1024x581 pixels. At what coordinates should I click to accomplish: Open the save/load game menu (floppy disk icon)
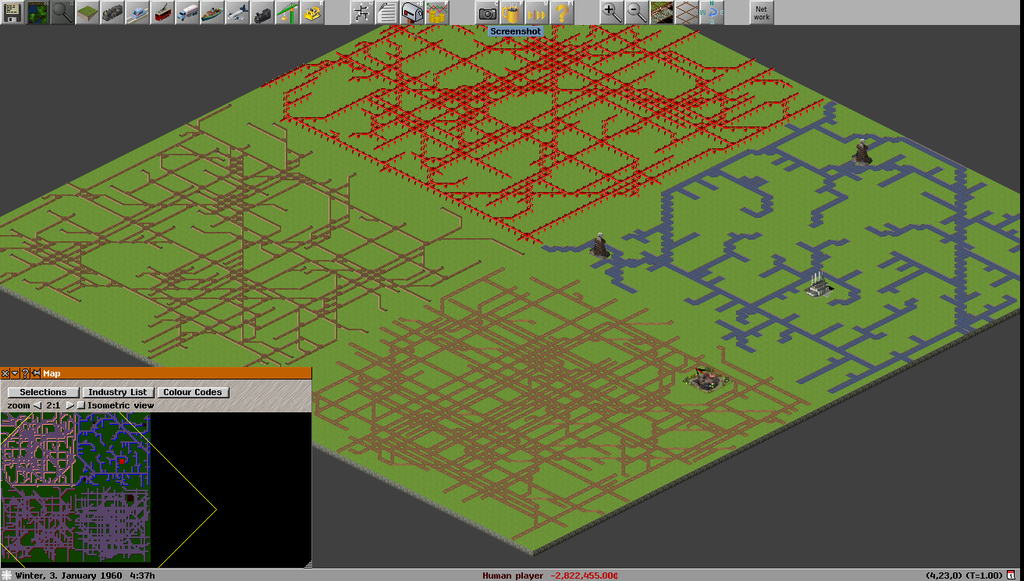click(12, 12)
